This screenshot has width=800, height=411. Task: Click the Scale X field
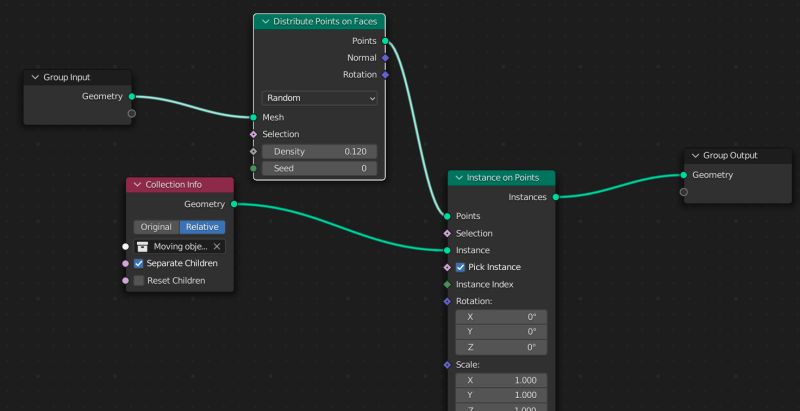pos(502,380)
